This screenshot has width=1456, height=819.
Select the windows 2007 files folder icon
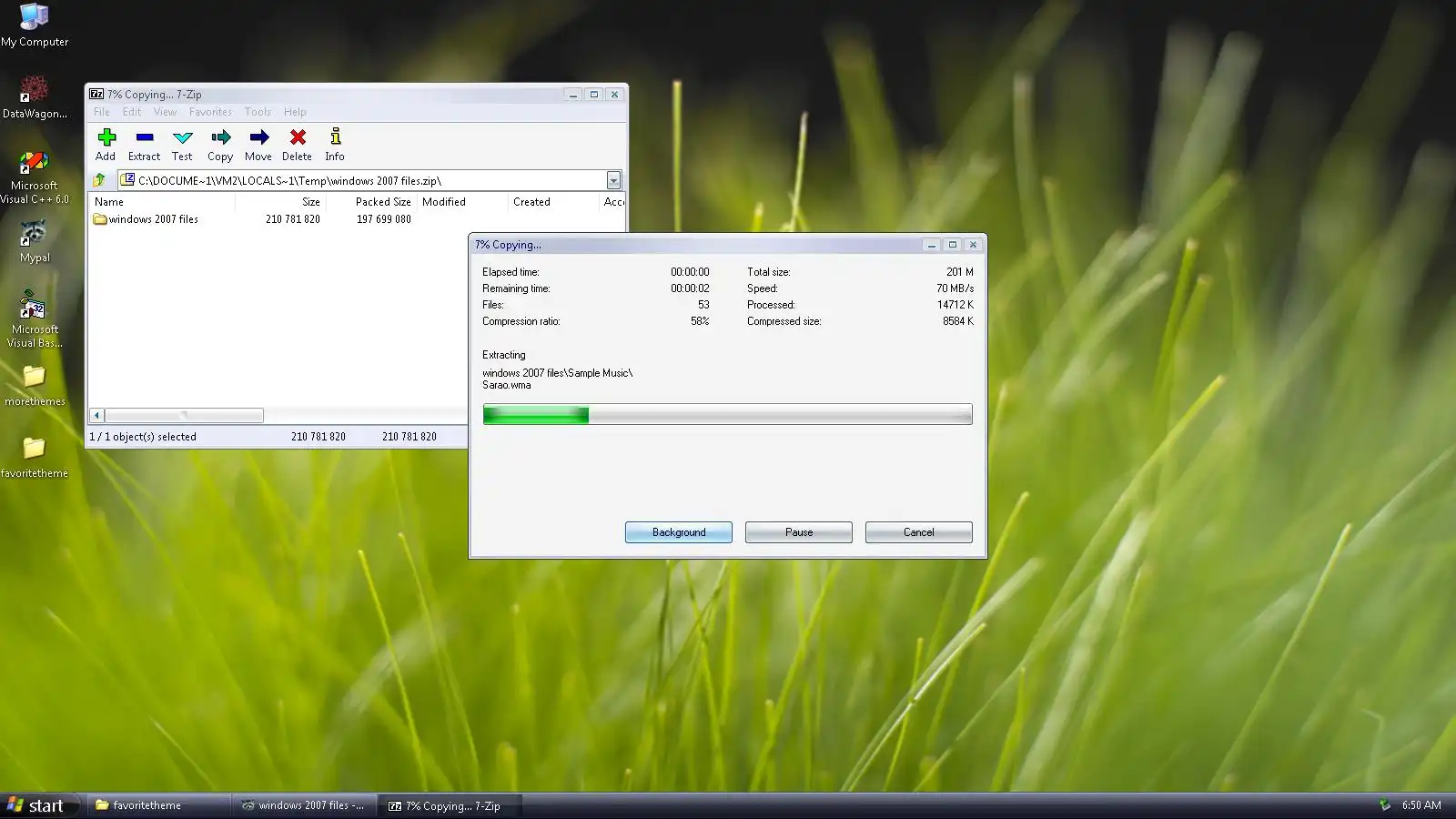[100, 219]
